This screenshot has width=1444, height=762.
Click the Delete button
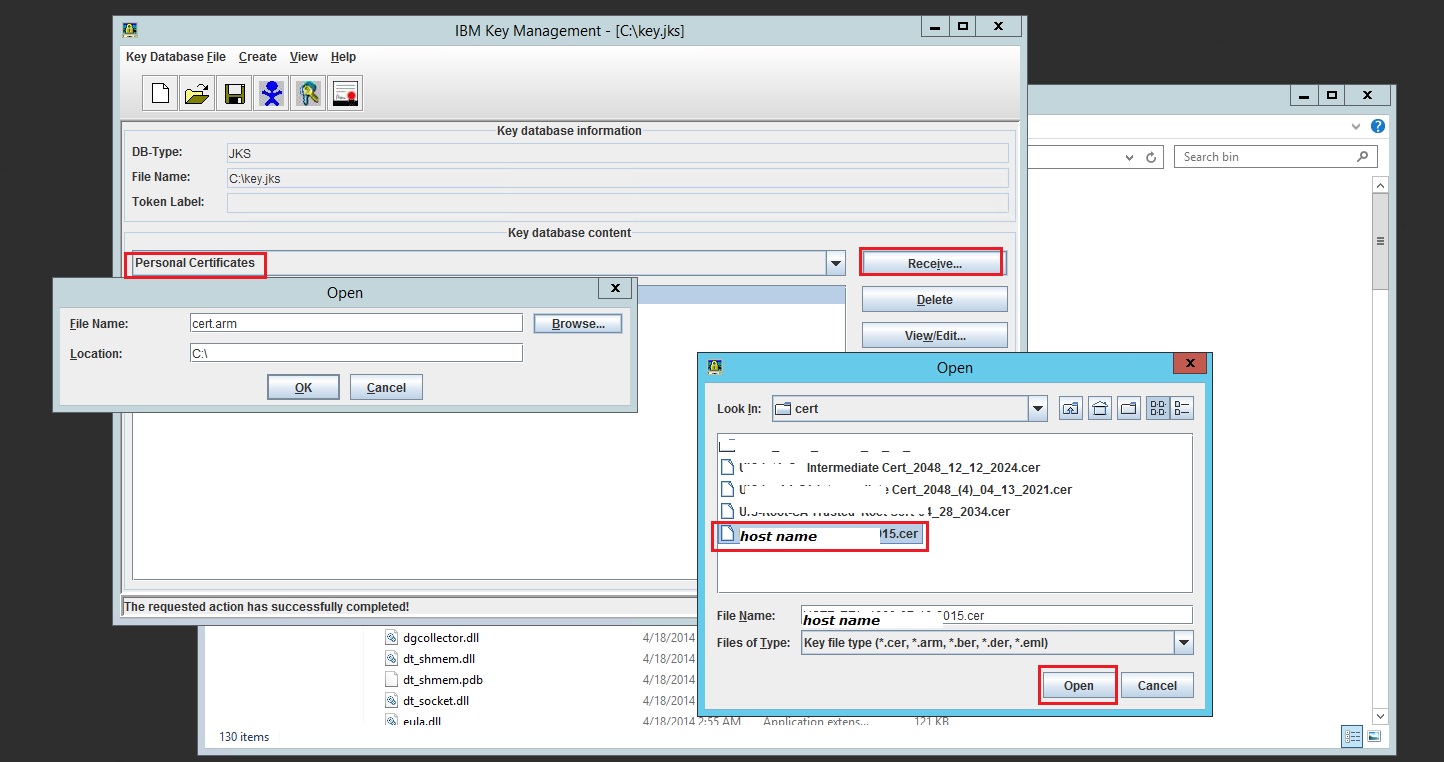tap(935, 300)
